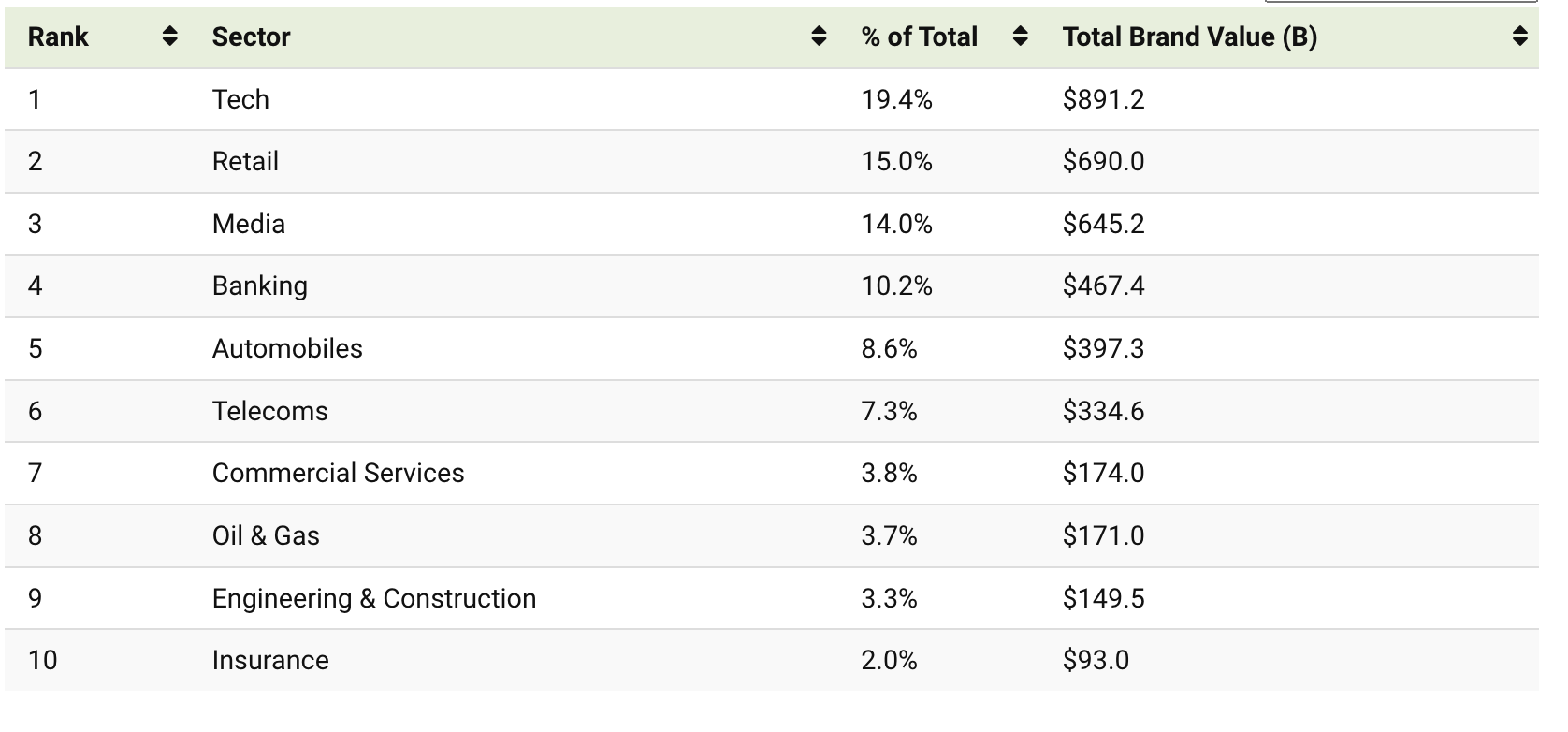The width and height of the screenshot is (1568, 732).
Task: Click the Banking sector name
Action: [259, 285]
